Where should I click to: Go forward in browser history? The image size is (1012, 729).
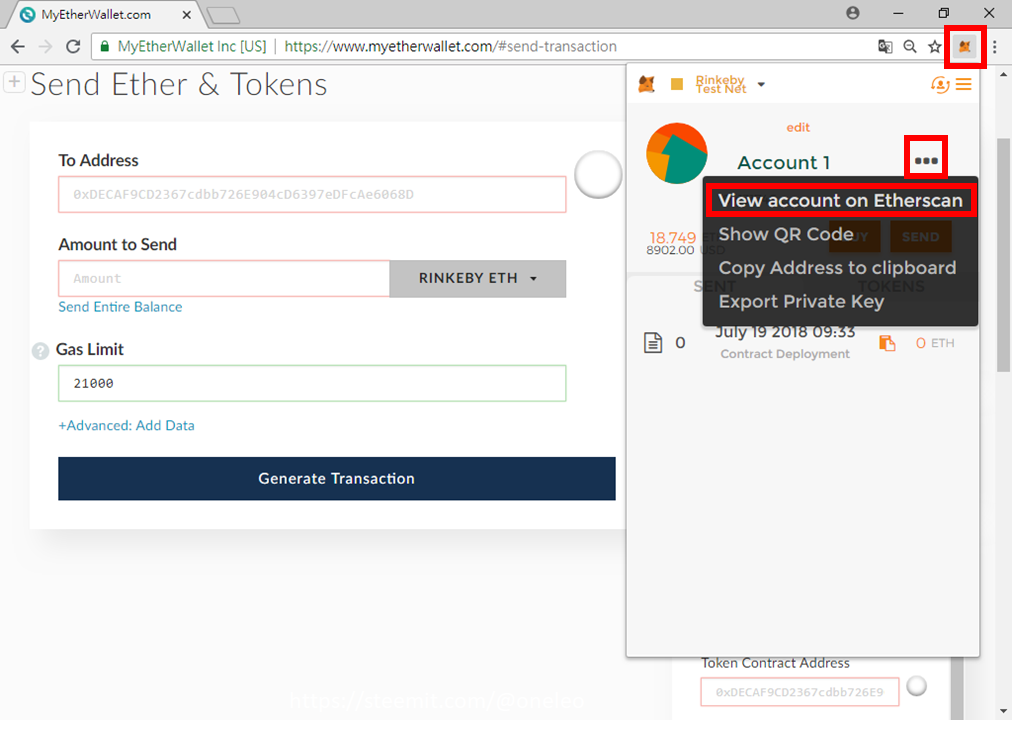point(45,46)
